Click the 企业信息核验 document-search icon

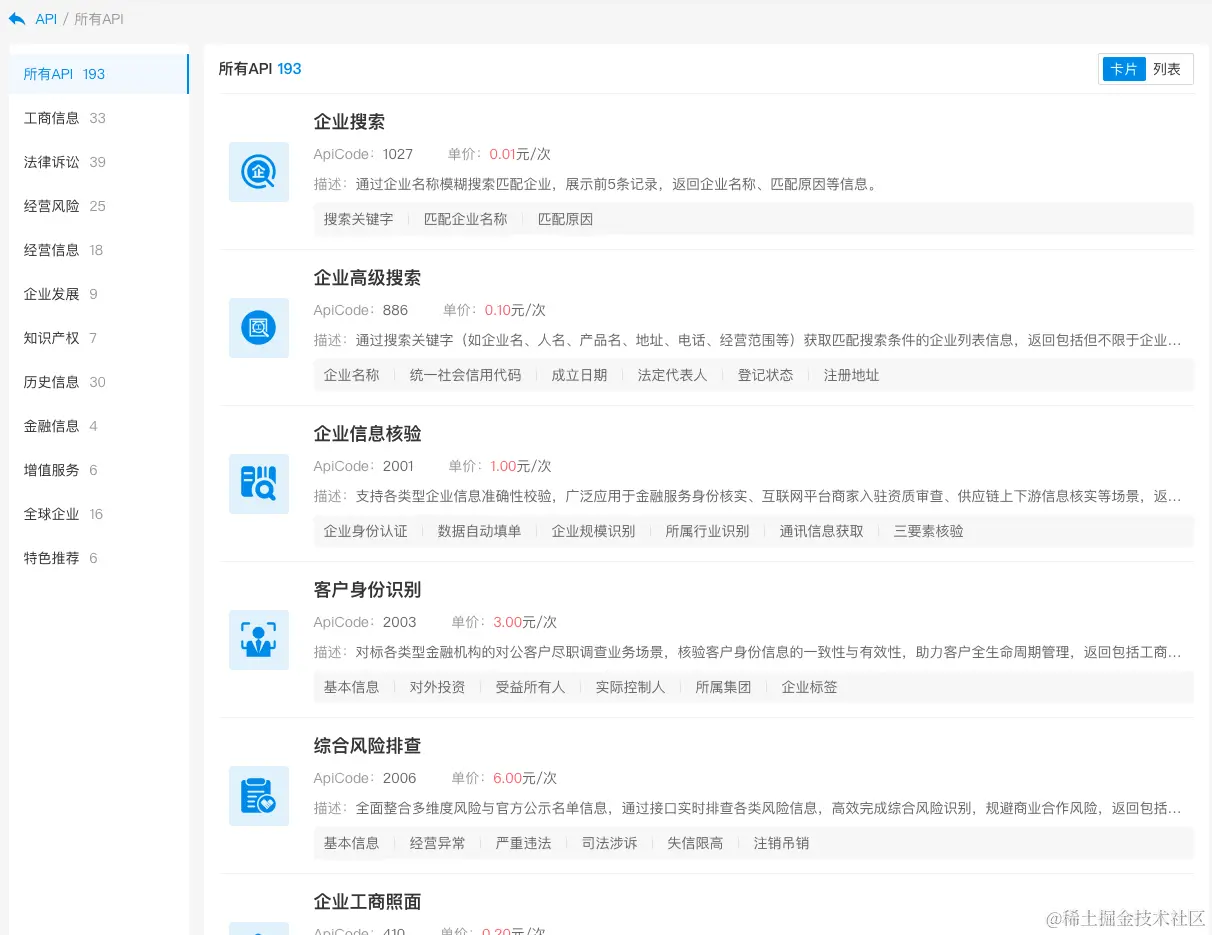click(x=259, y=484)
